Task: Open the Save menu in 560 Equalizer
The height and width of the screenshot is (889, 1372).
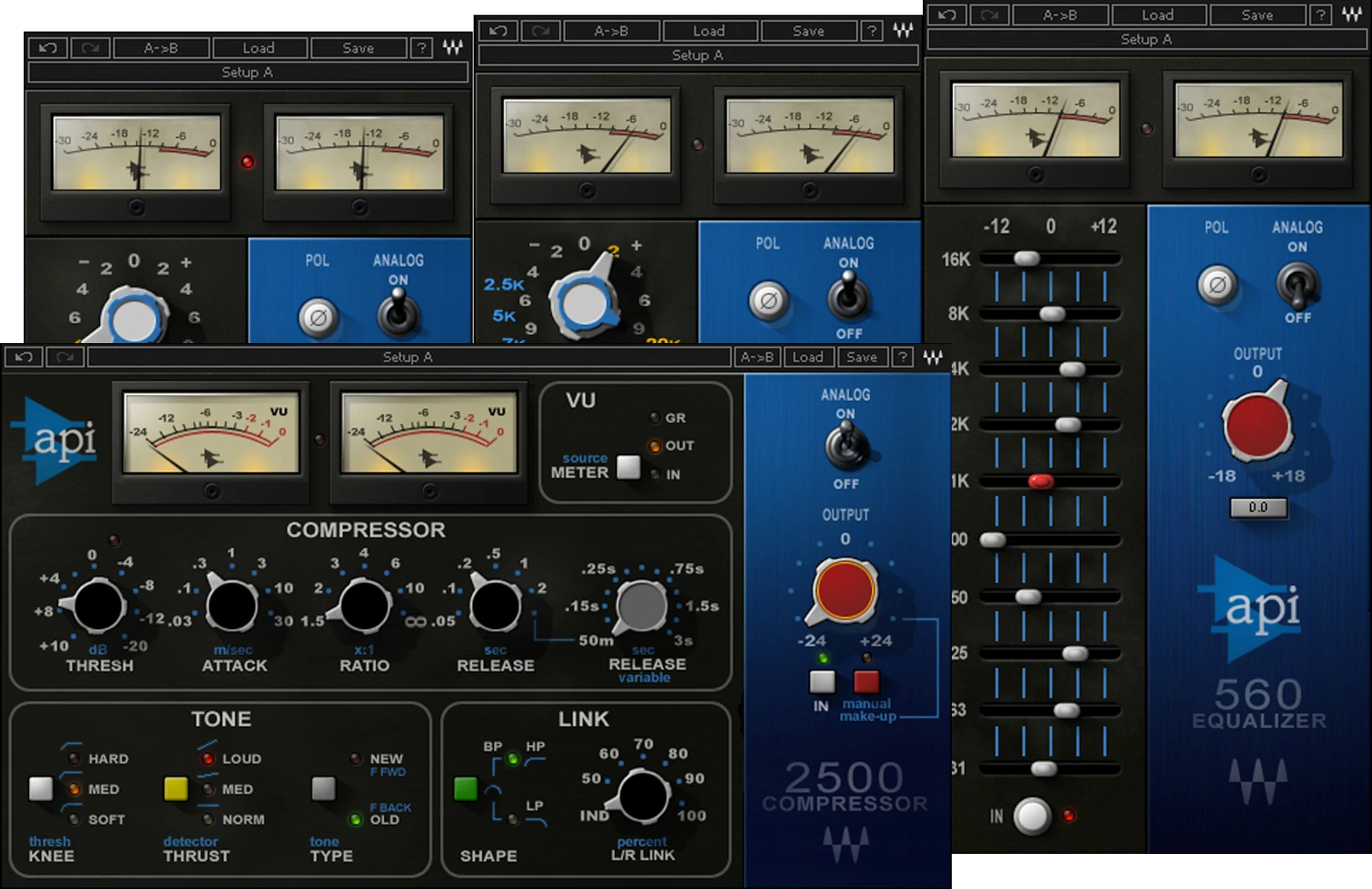Action: (x=1257, y=14)
